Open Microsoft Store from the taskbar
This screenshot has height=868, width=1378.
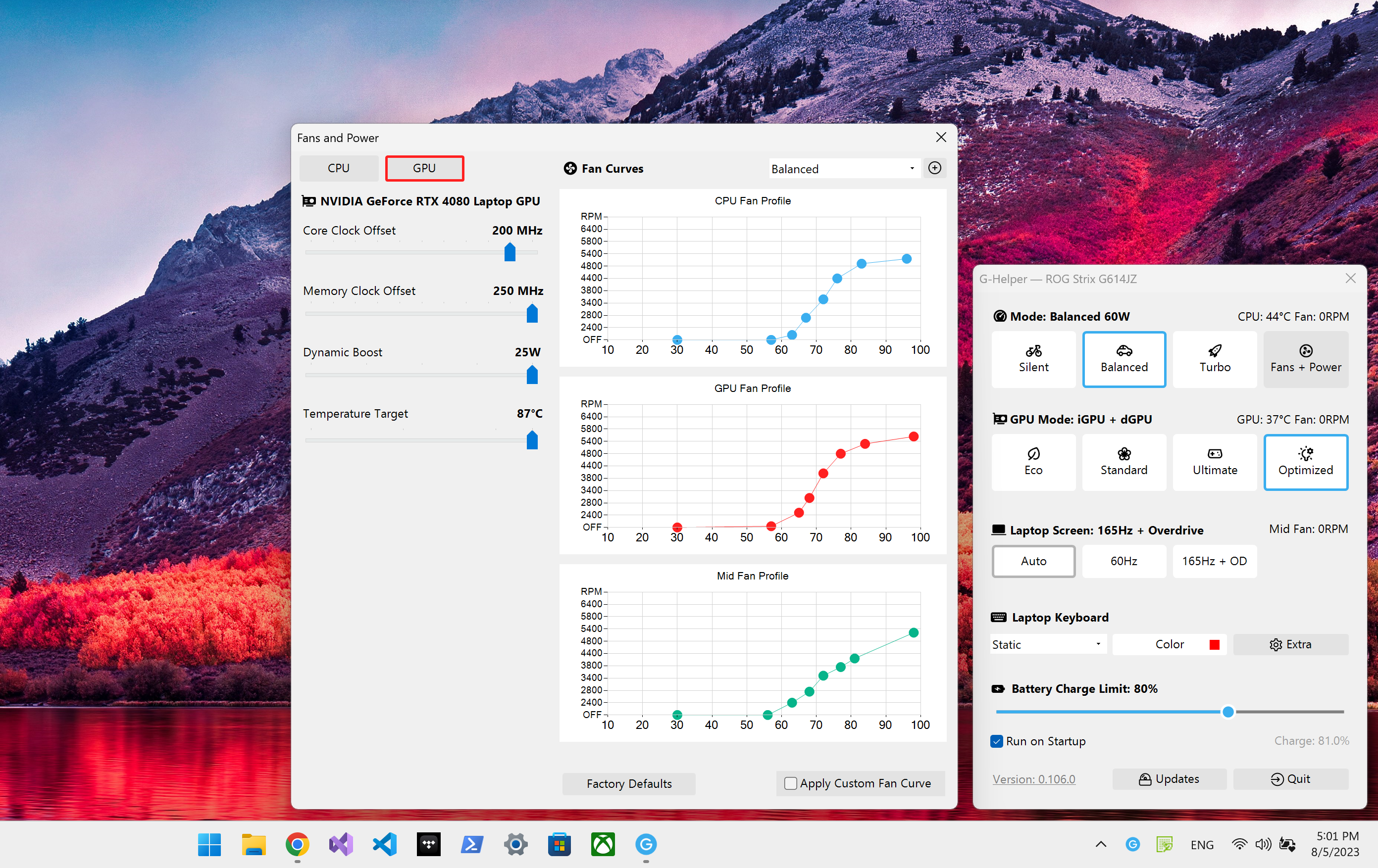tap(559, 845)
